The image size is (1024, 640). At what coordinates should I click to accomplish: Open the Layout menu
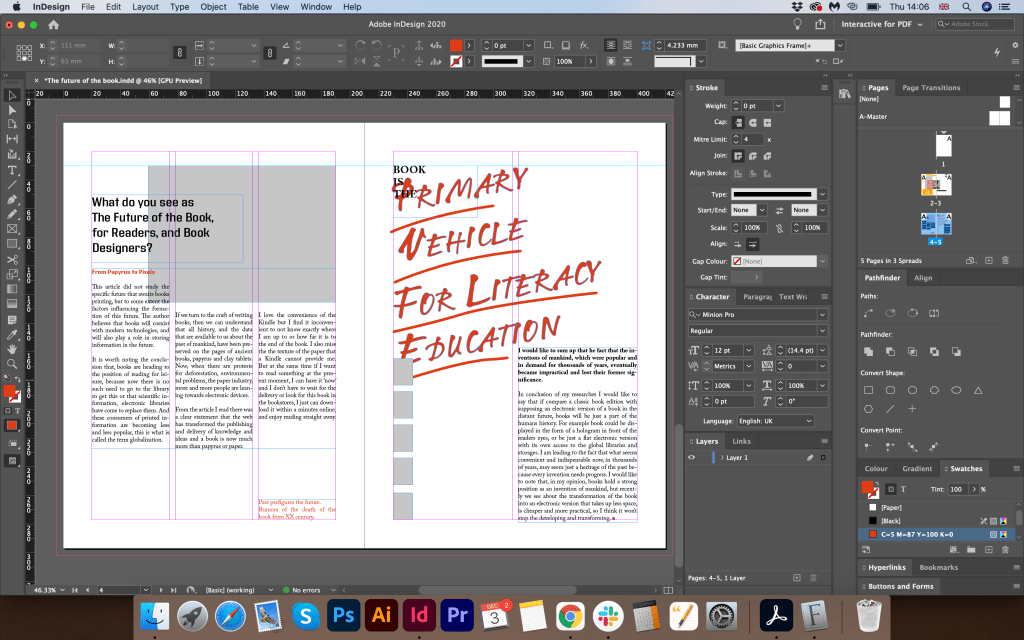[145, 7]
